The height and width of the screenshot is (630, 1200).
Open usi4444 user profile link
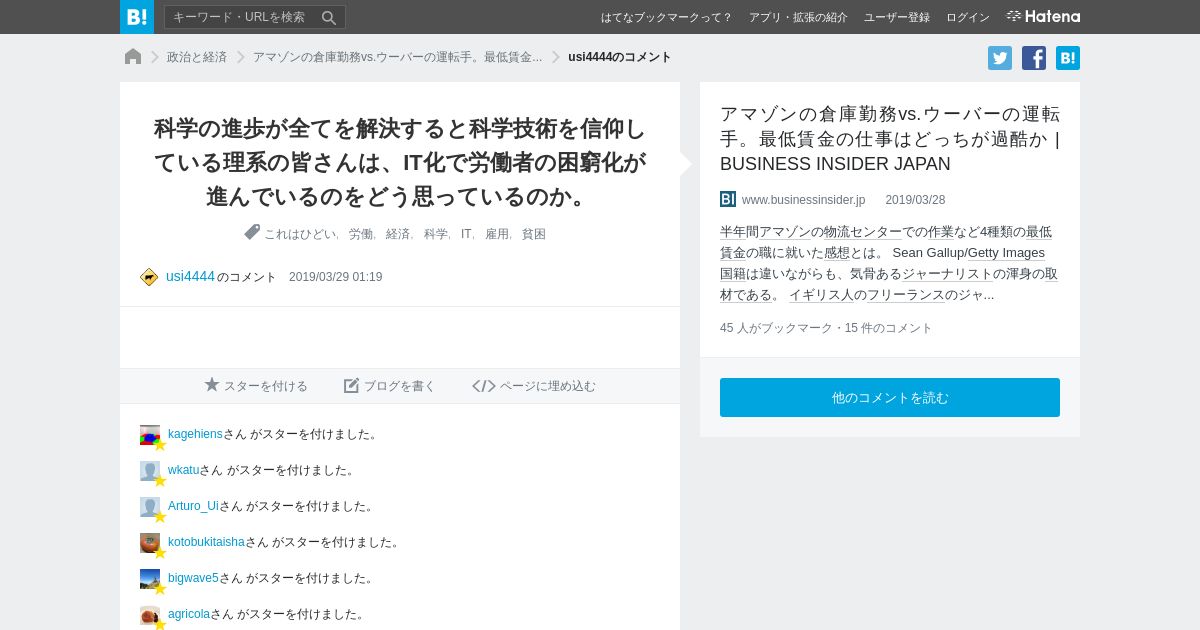pyautogui.click(x=190, y=276)
